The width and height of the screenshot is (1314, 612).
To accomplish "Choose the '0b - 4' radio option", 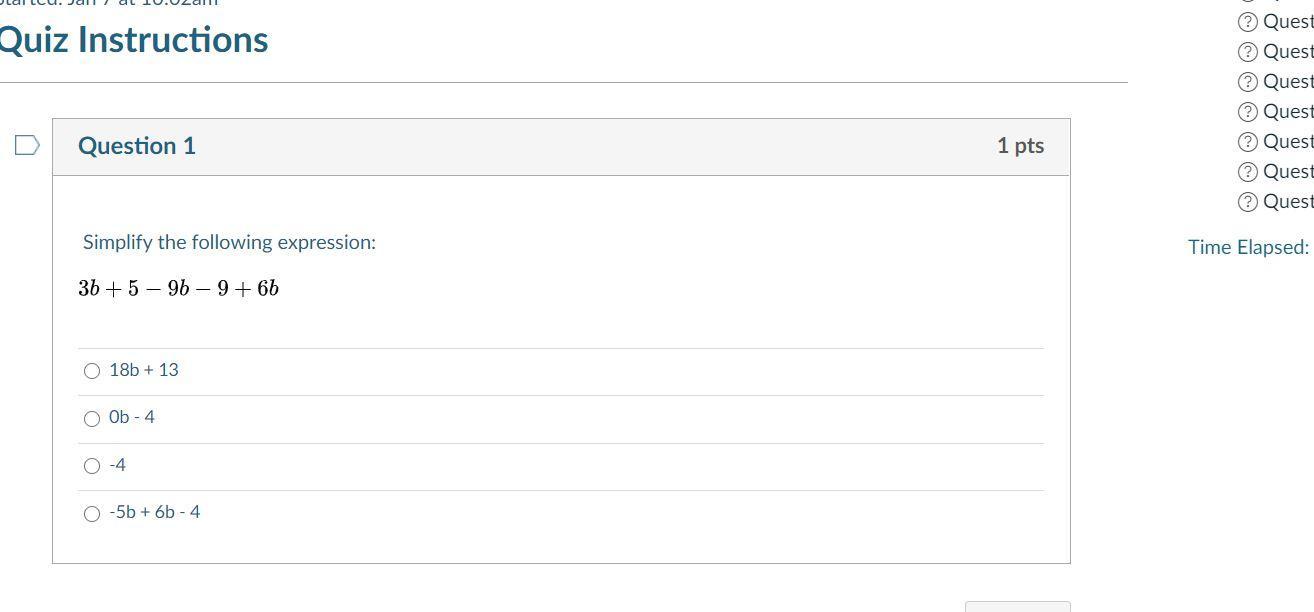I will click(x=92, y=418).
